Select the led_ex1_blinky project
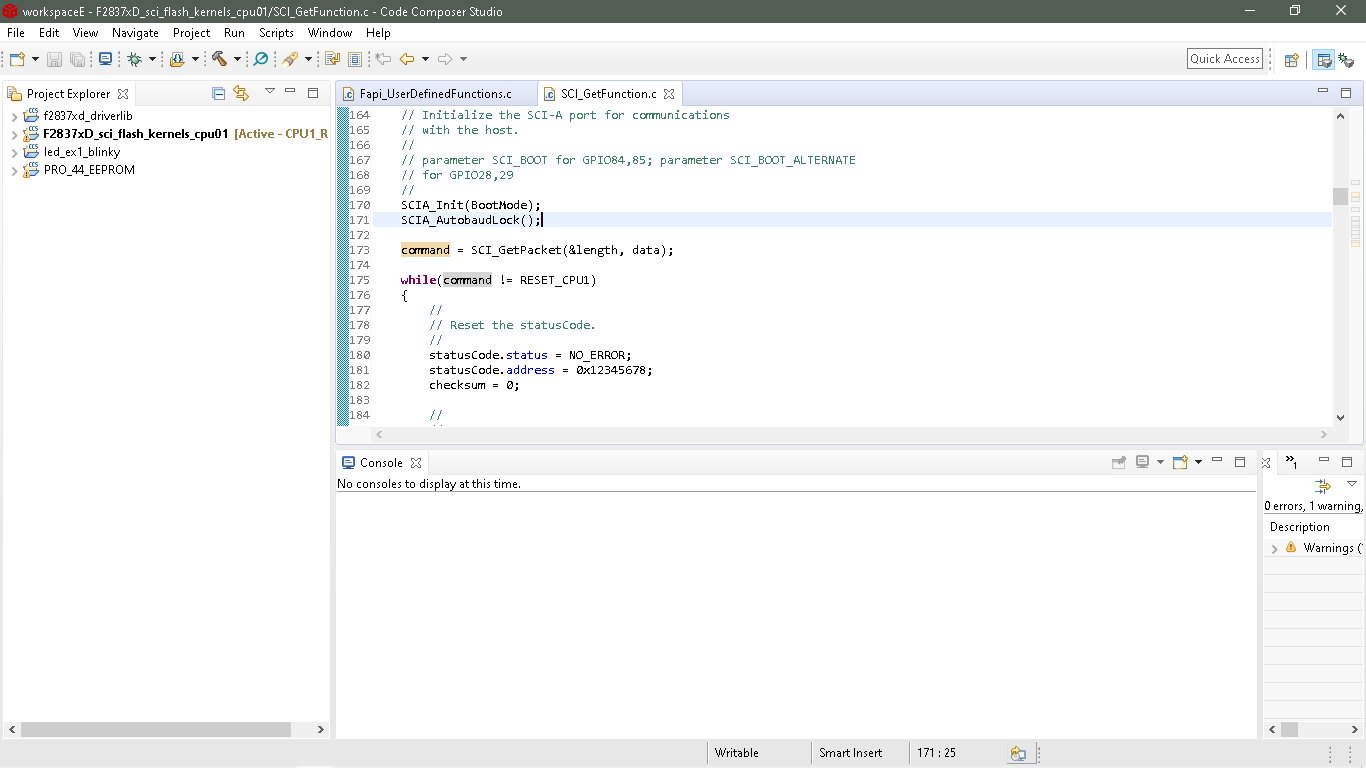Screen dimensions: 1366x768 point(81,152)
